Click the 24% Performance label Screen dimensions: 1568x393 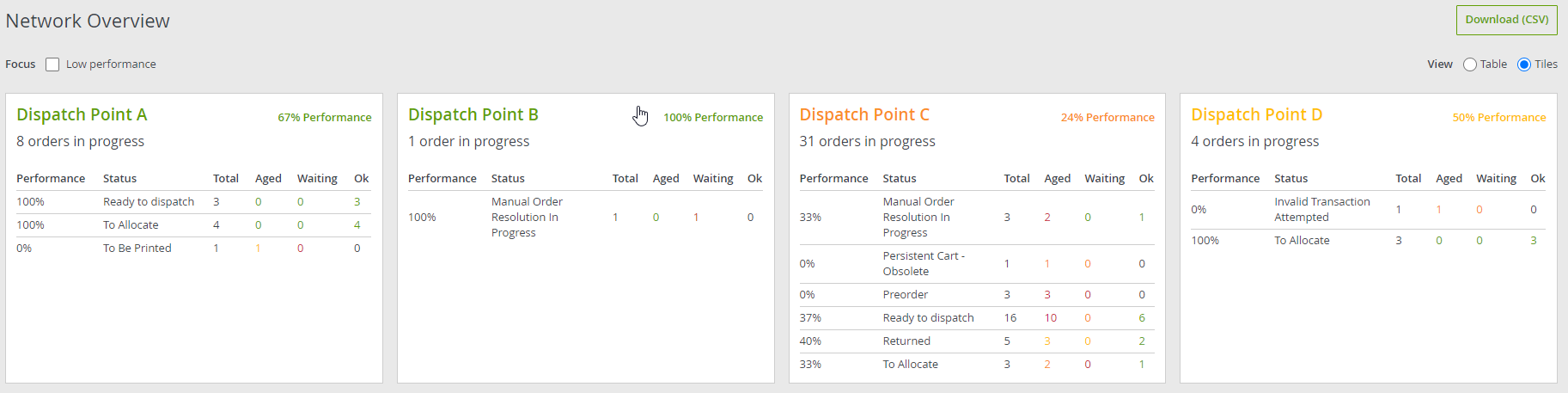point(1107,117)
